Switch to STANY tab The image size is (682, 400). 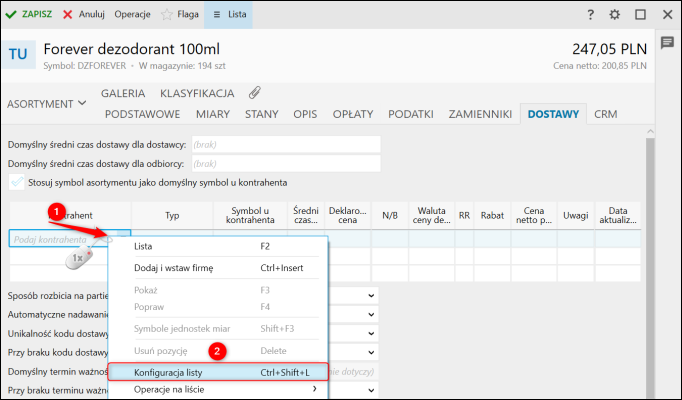coord(261,114)
